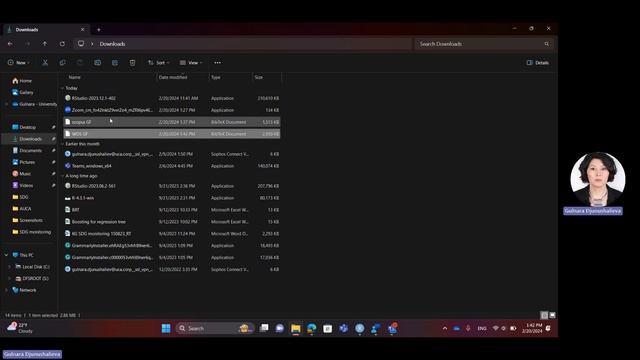Select the Teams_windows_x64 file
640x360 pixels.
171,166
